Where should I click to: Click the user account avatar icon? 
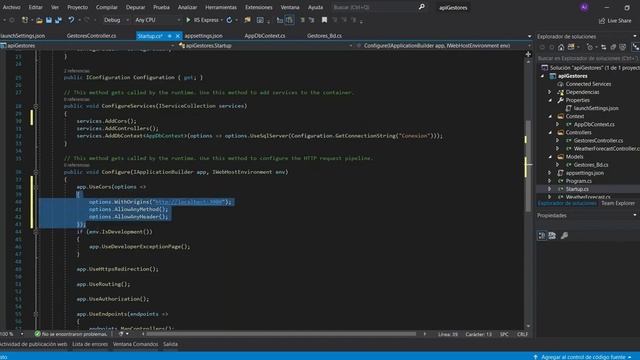coord(584,7)
